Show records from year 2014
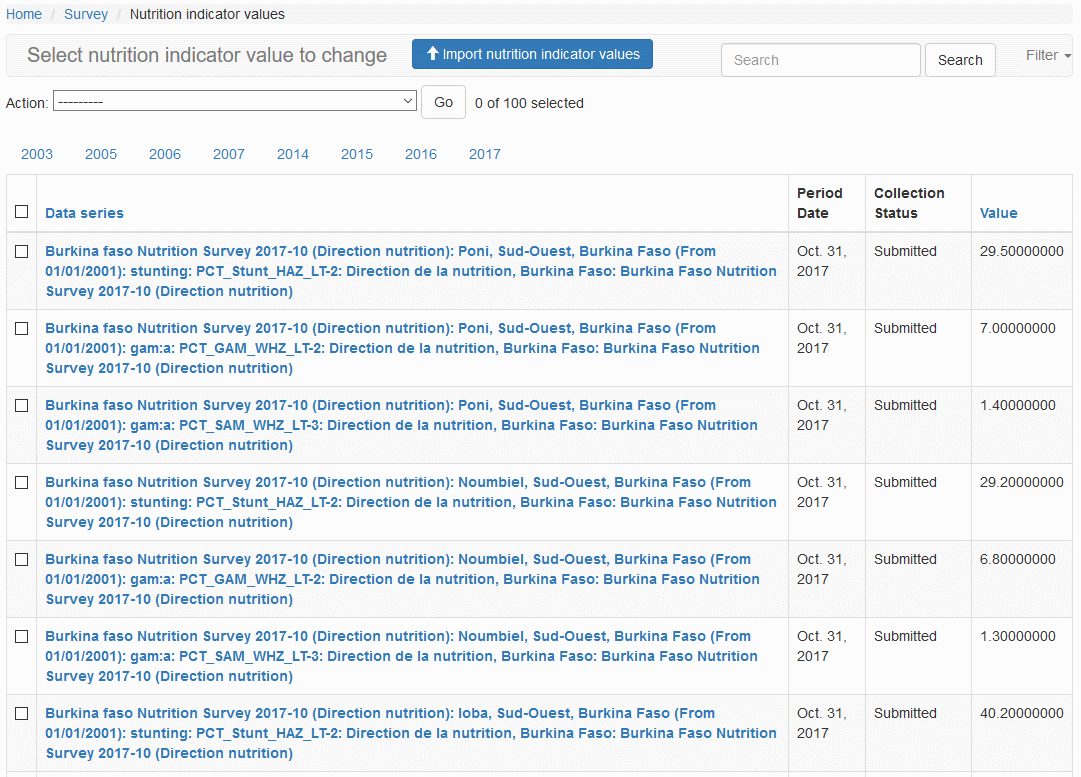 pos(293,154)
